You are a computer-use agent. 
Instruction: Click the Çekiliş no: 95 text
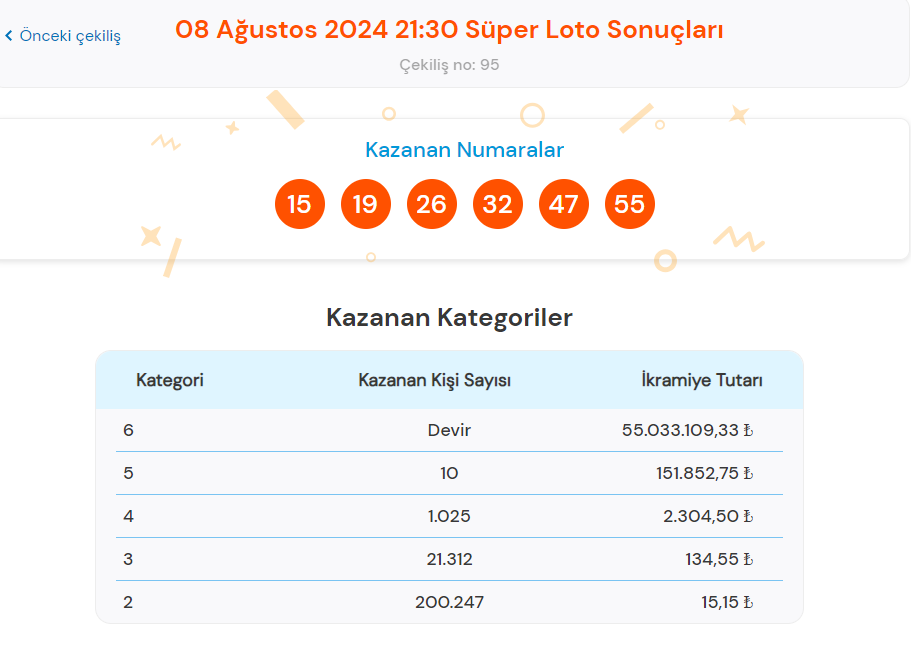coord(449,64)
